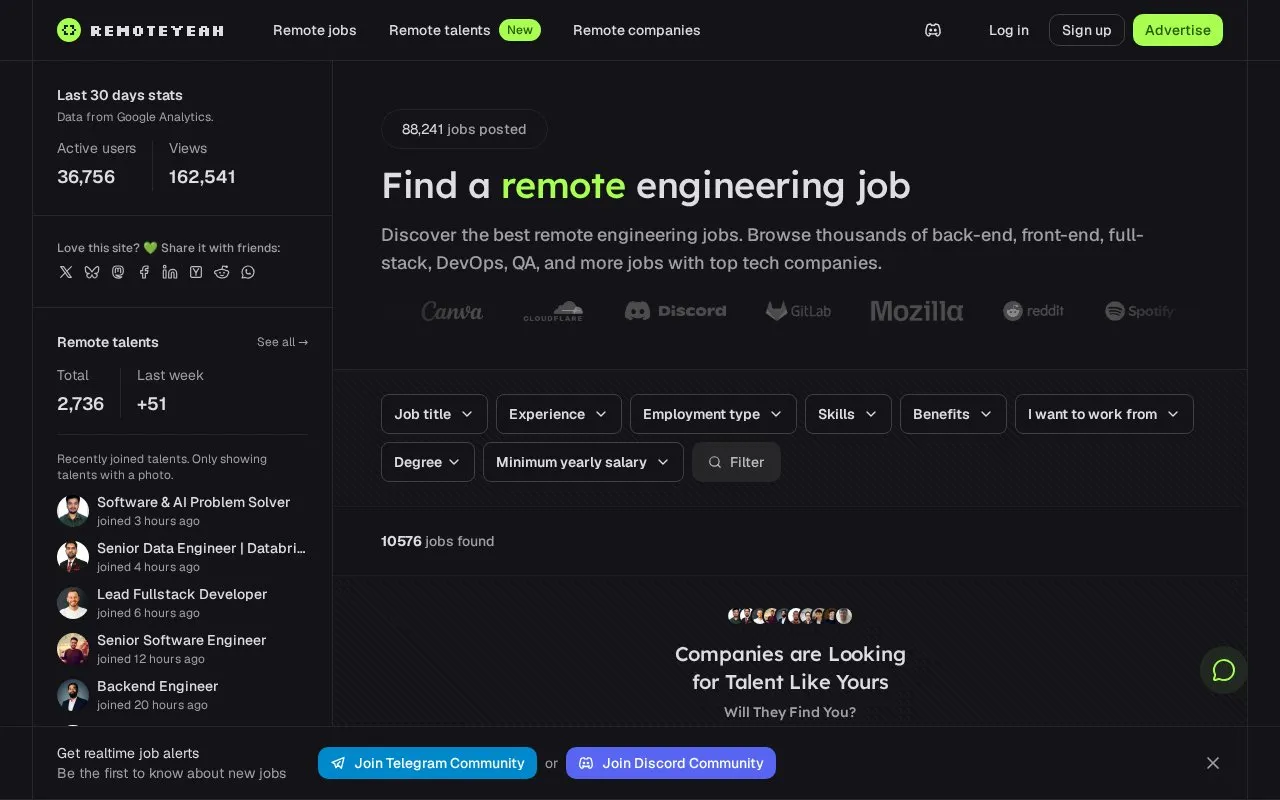This screenshot has height=800, width=1280.
Task: Click the Mozilla company logo
Action: pos(917,311)
